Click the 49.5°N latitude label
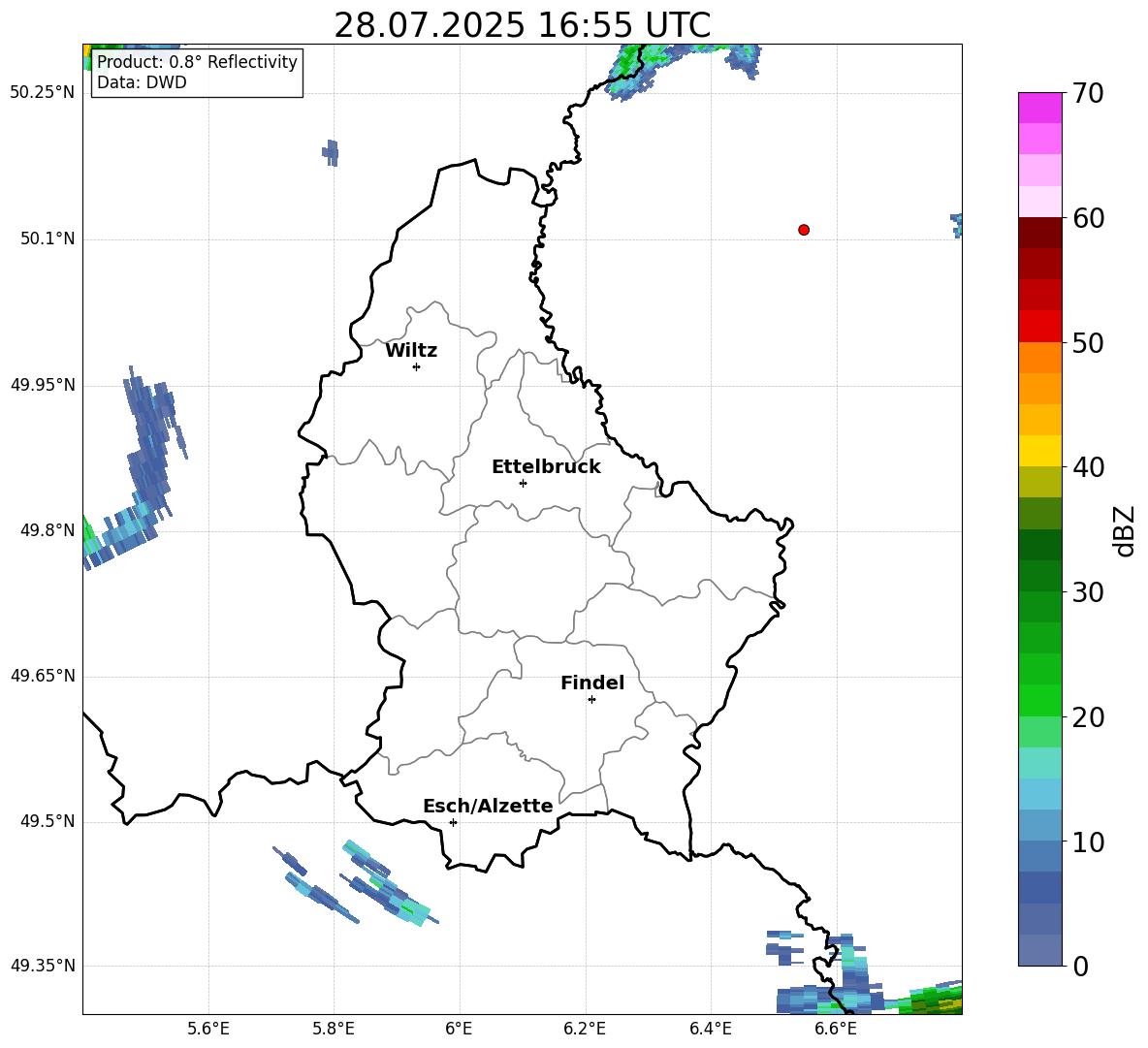The image size is (1148, 1048). click(x=48, y=822)
